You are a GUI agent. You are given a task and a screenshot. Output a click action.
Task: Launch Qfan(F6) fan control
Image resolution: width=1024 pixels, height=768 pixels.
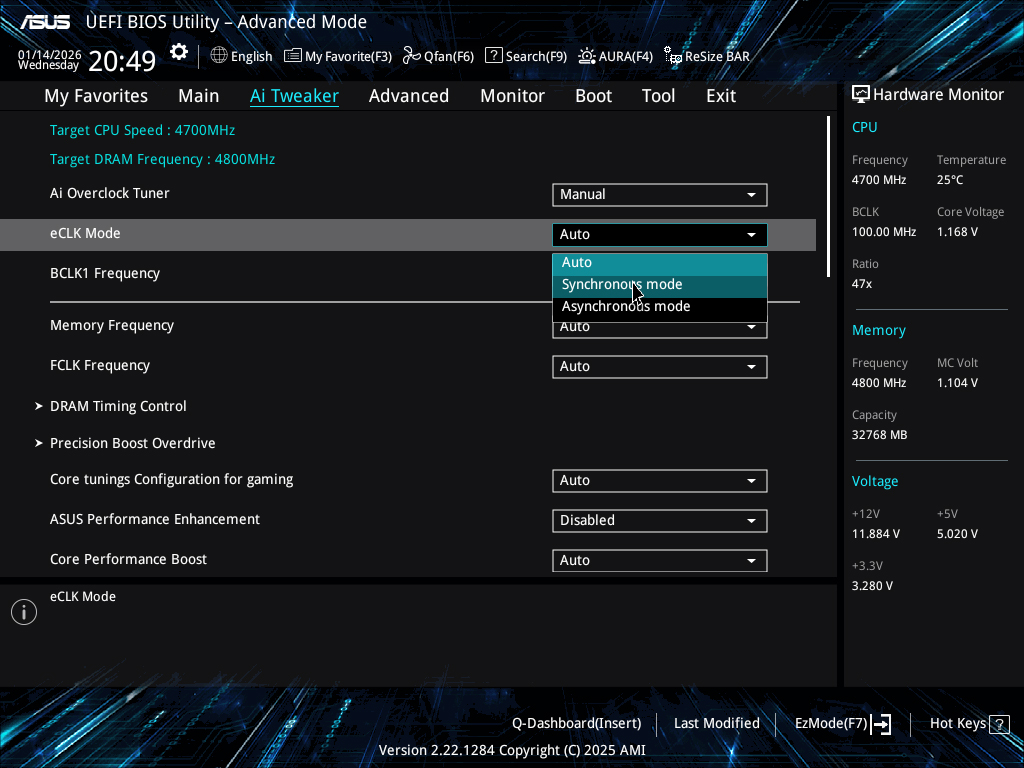pos(438,56)
